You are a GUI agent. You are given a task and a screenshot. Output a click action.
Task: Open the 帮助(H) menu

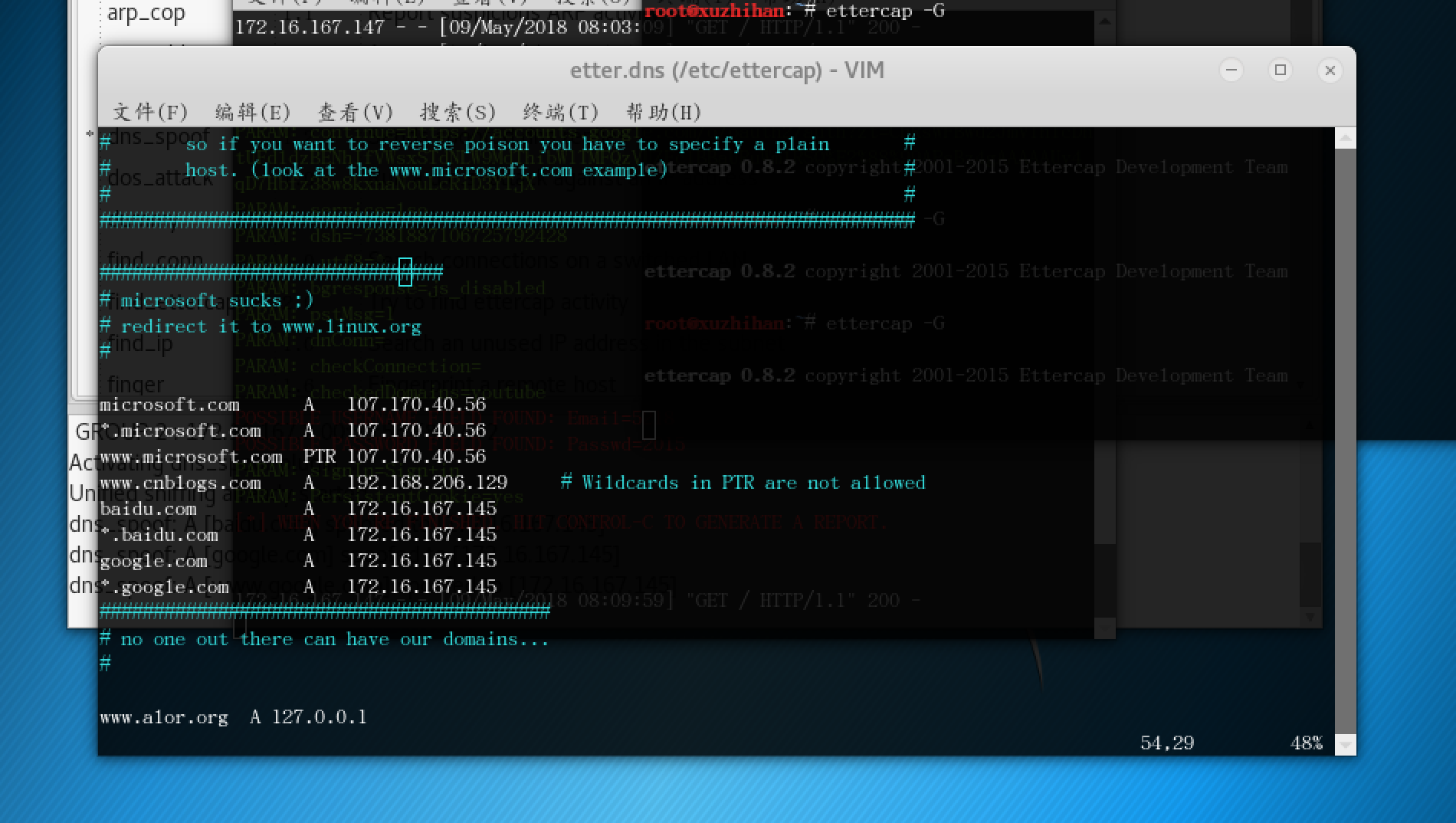click(x=664, y=113)
